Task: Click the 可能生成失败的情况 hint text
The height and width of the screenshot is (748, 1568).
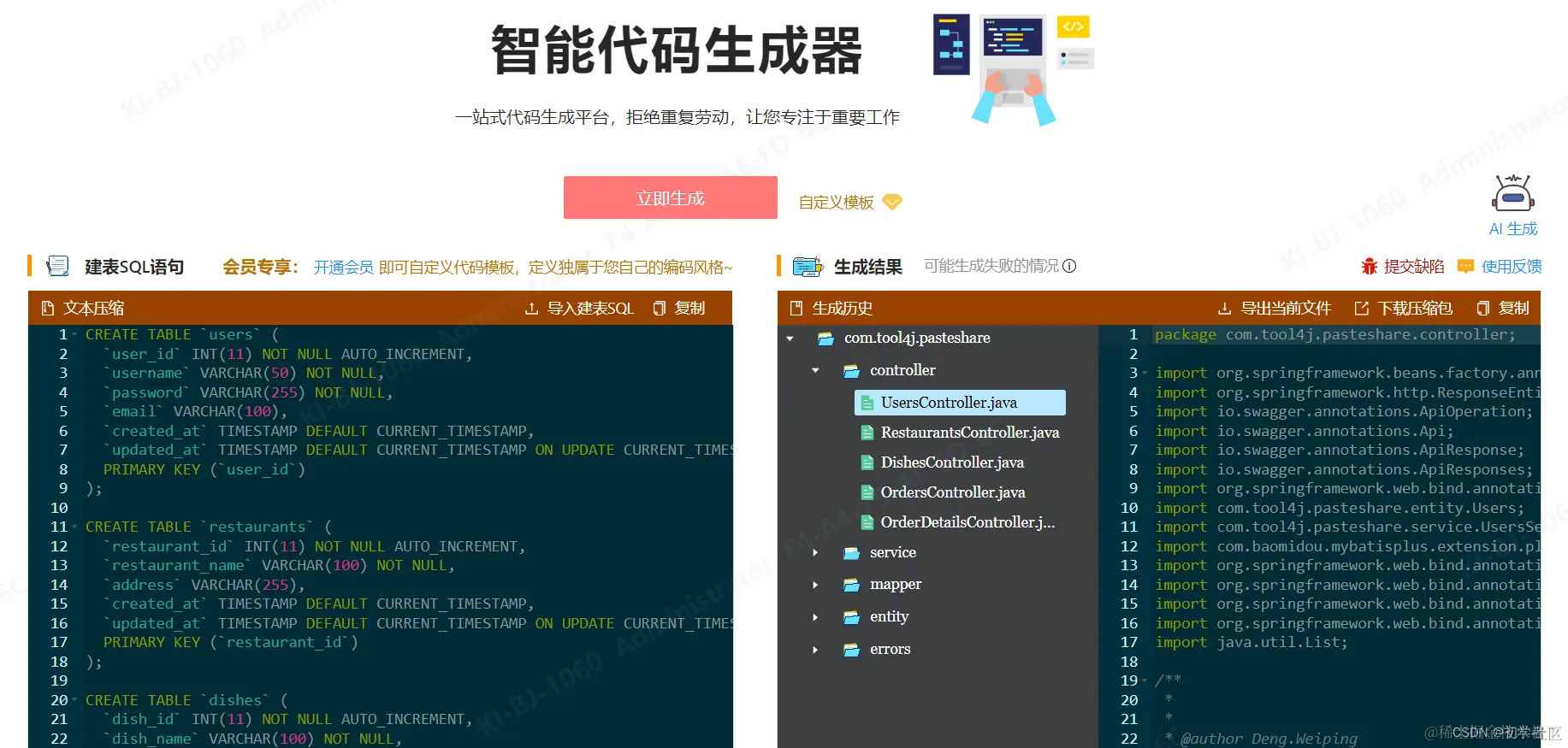Action: point(991,266)
